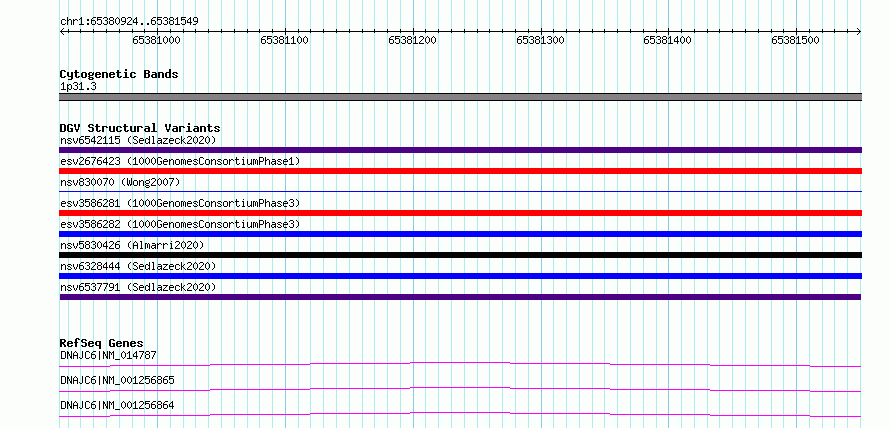
Task: Click the 65381000 ruler tick label
Action: 156,41
